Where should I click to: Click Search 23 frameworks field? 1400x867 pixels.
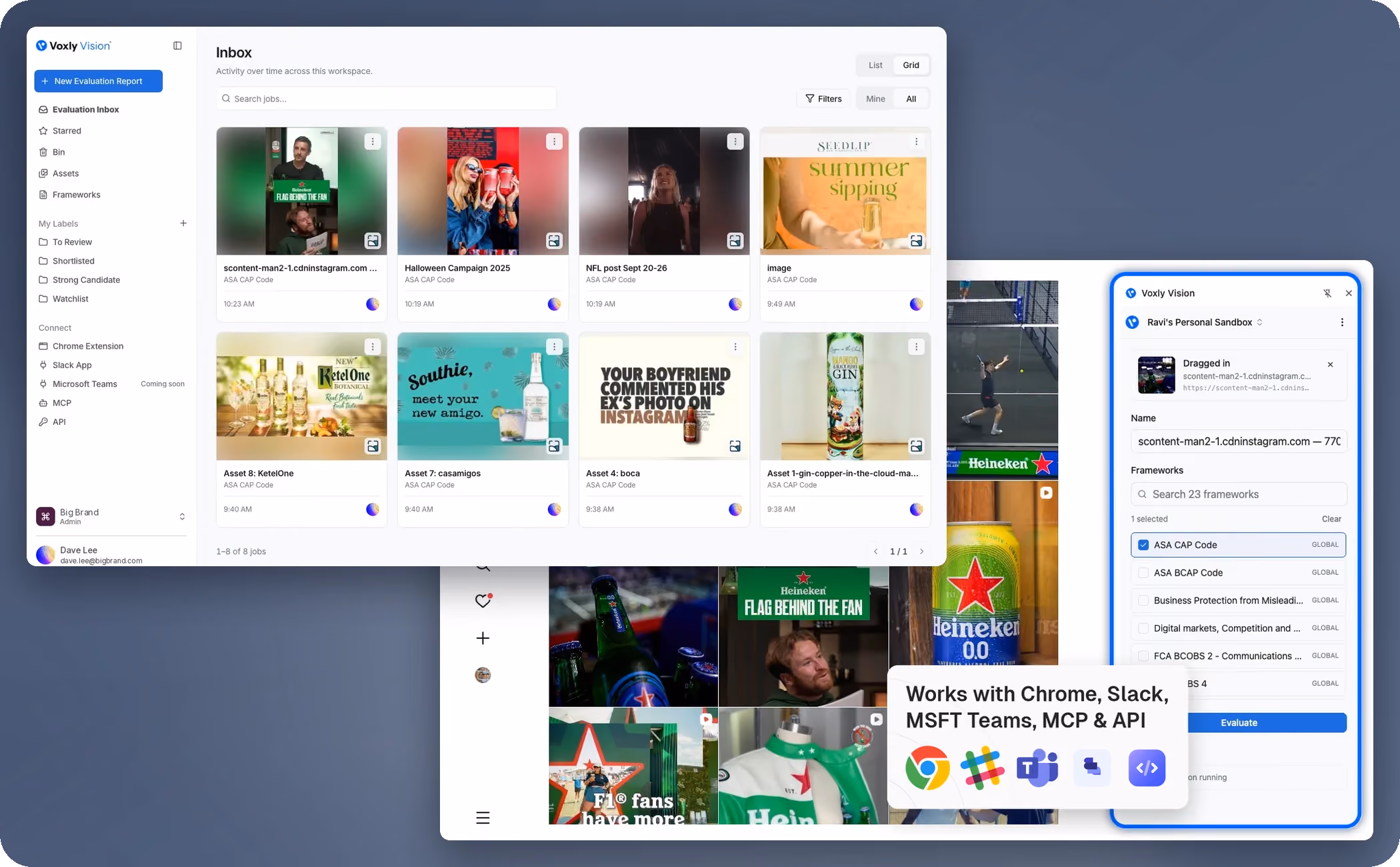coord(1239,494)
